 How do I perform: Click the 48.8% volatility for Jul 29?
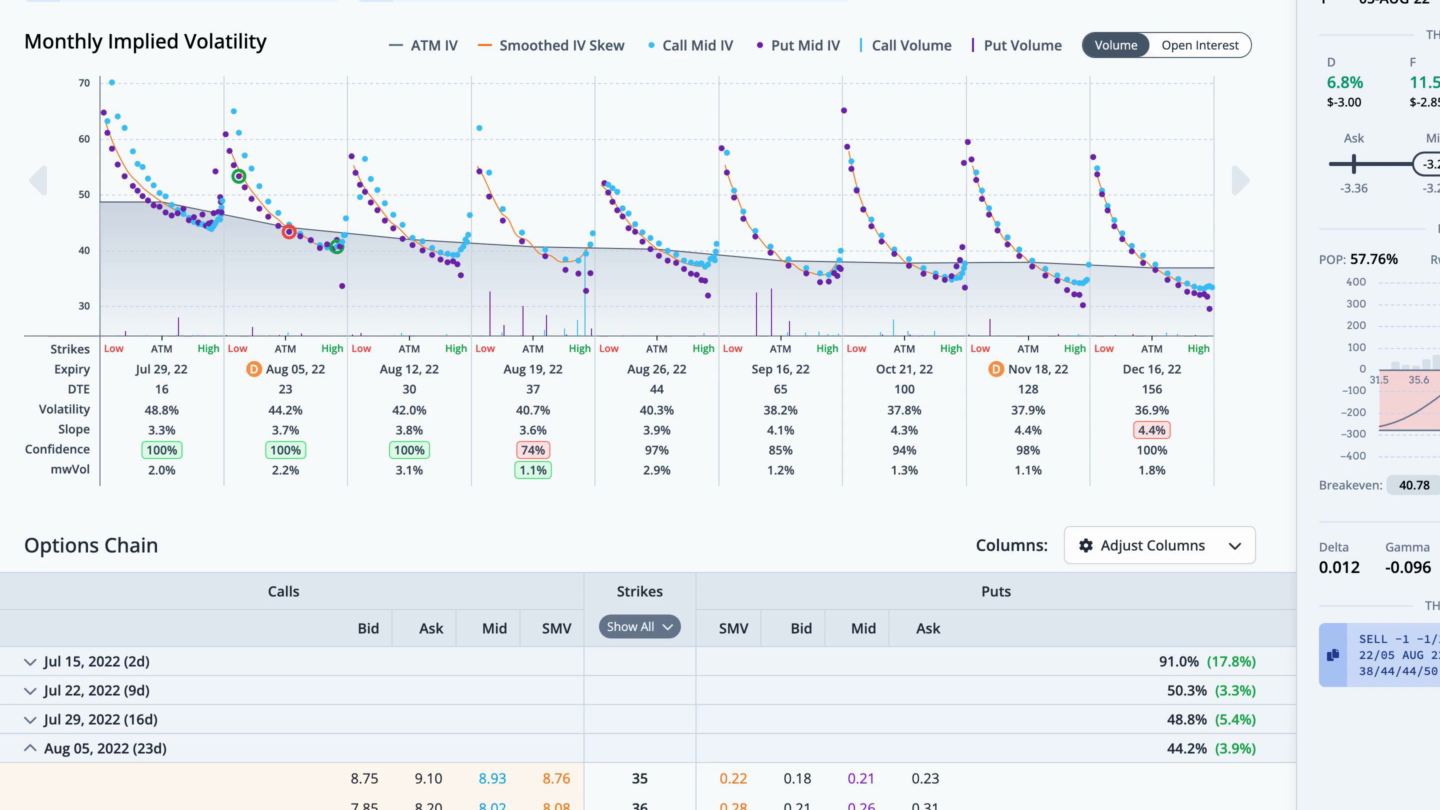(162, 410)
